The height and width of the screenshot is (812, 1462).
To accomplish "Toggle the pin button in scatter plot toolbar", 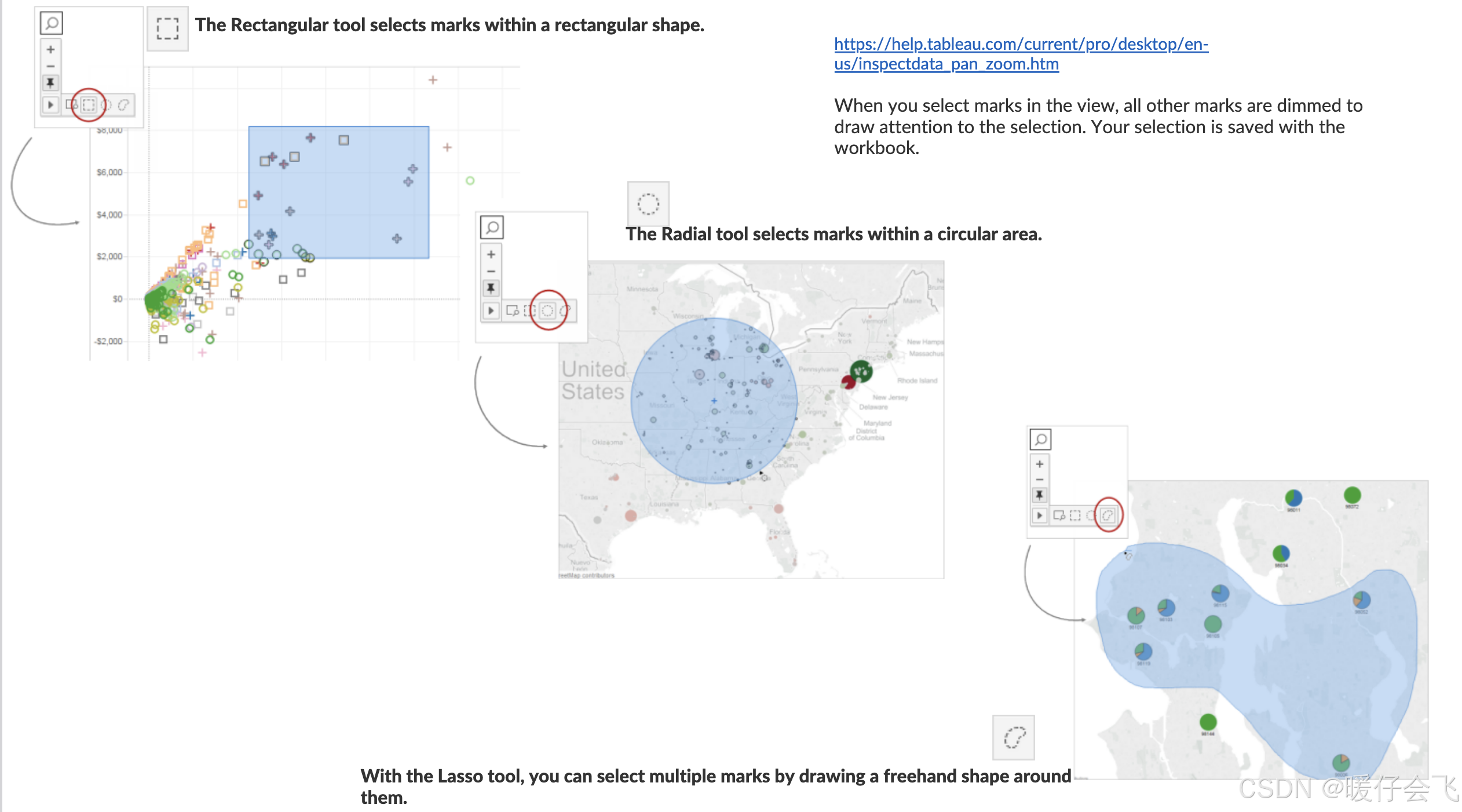I will 50,83.
